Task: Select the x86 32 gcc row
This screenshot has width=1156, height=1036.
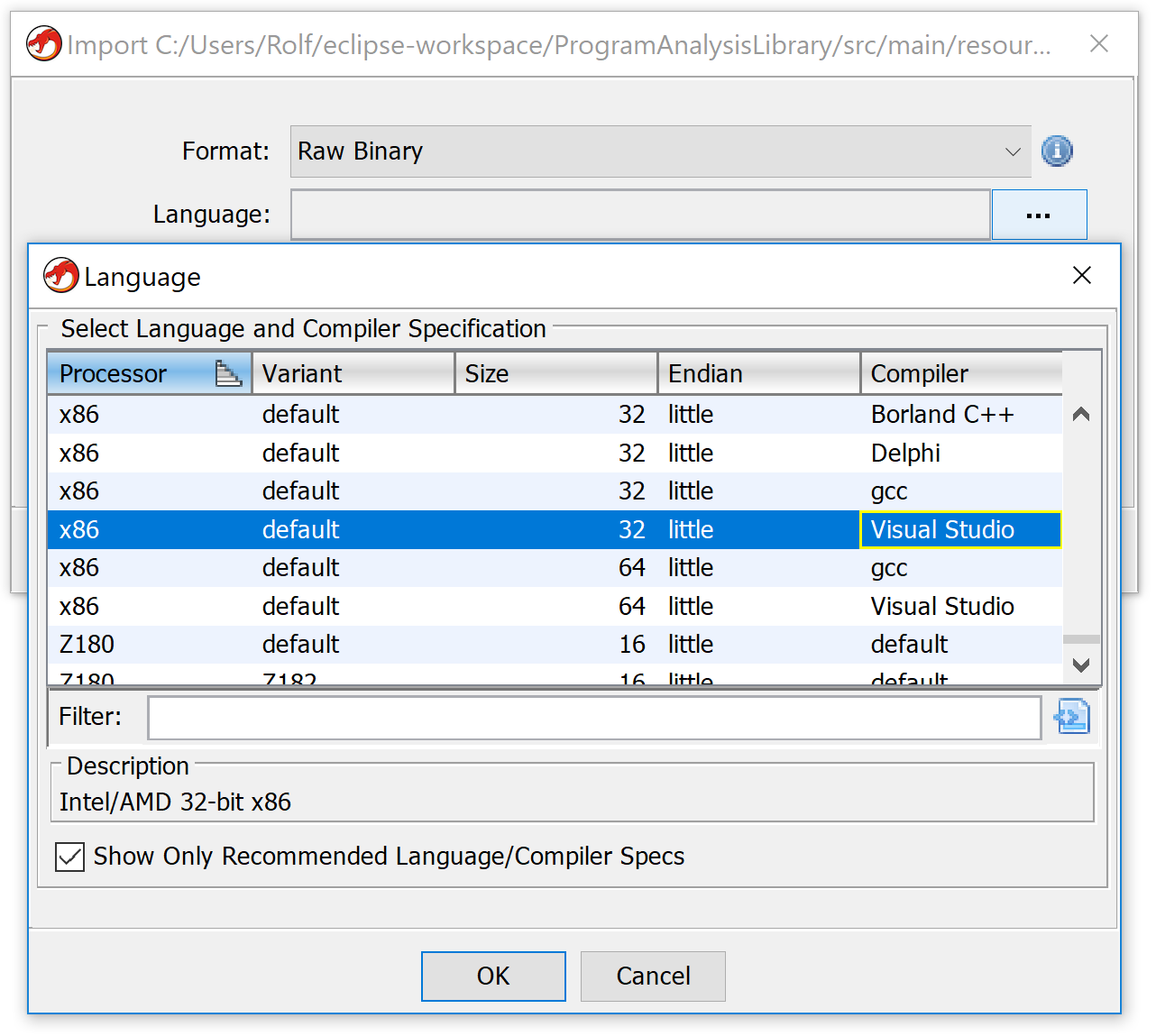Action: click(x=555, y=491)
